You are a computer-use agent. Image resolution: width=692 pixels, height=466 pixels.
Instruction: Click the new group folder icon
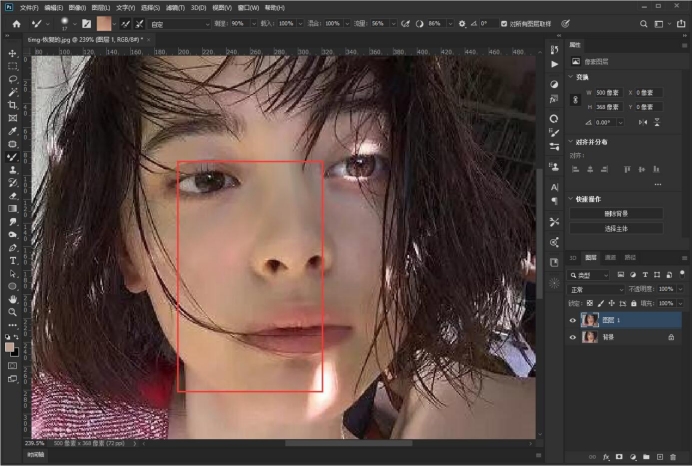[x=646, y=457]
